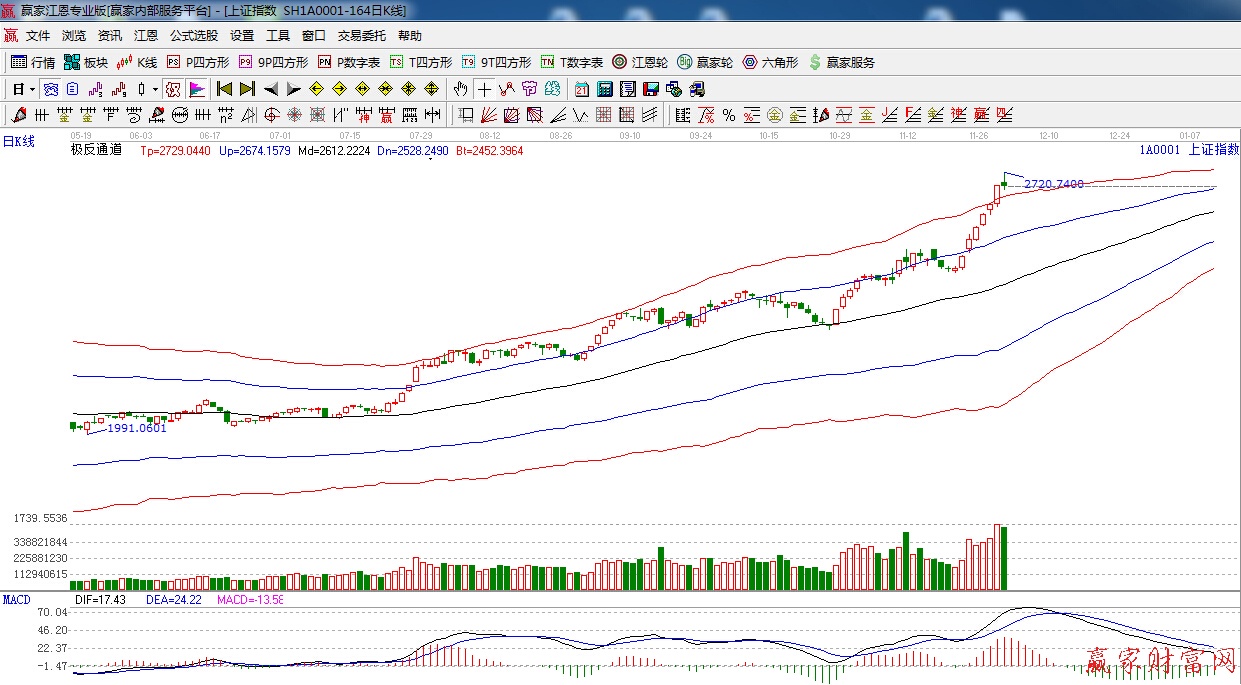Select the hand pan tool
The image size is (1241, 685).
pos(460,89)
